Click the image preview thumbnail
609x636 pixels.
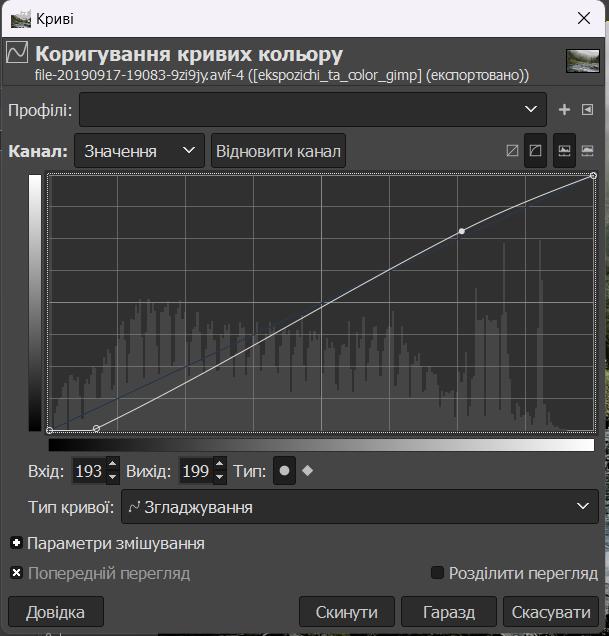coord(583,61)
